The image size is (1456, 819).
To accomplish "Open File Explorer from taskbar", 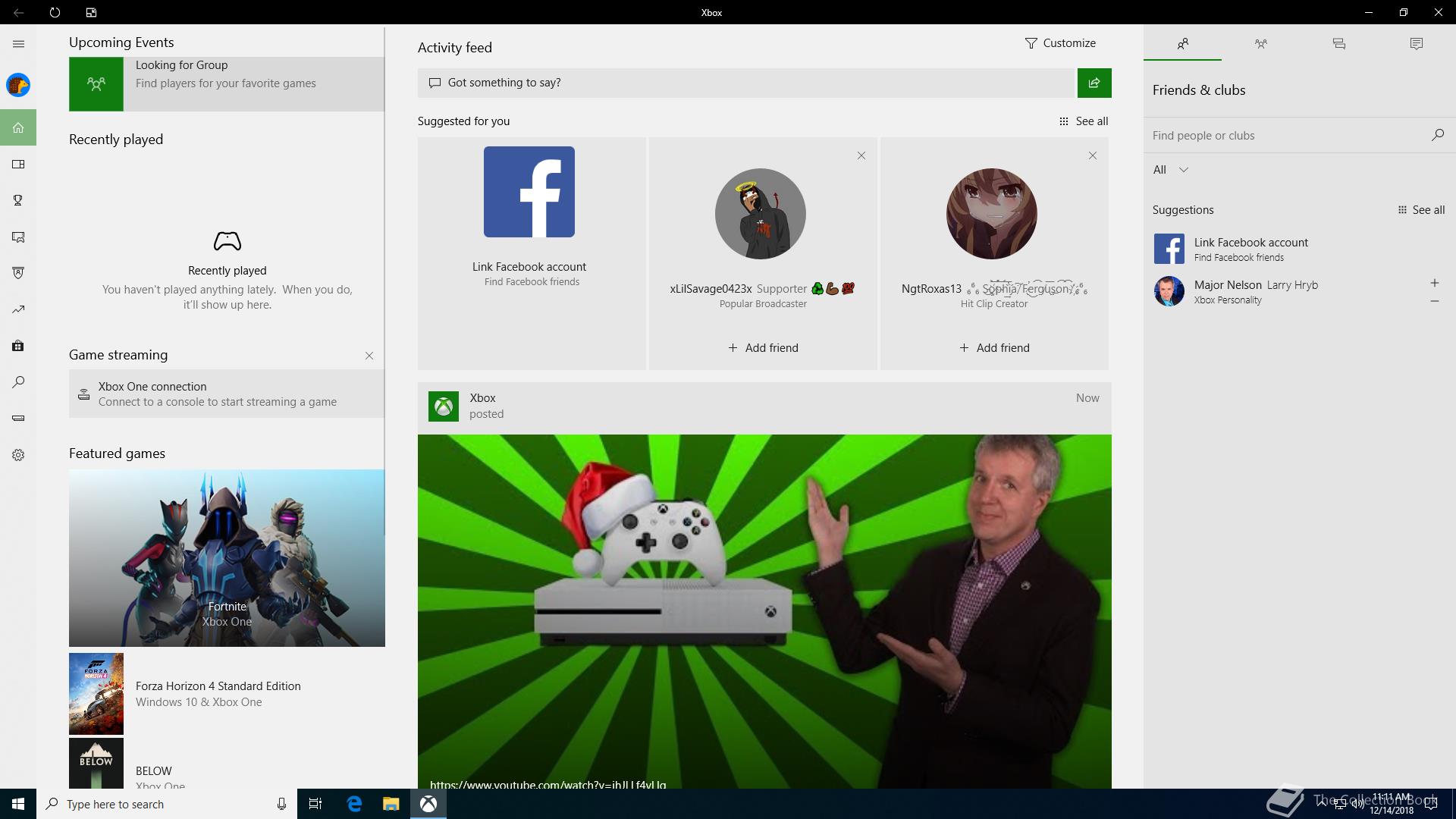I will coord(391,804).
